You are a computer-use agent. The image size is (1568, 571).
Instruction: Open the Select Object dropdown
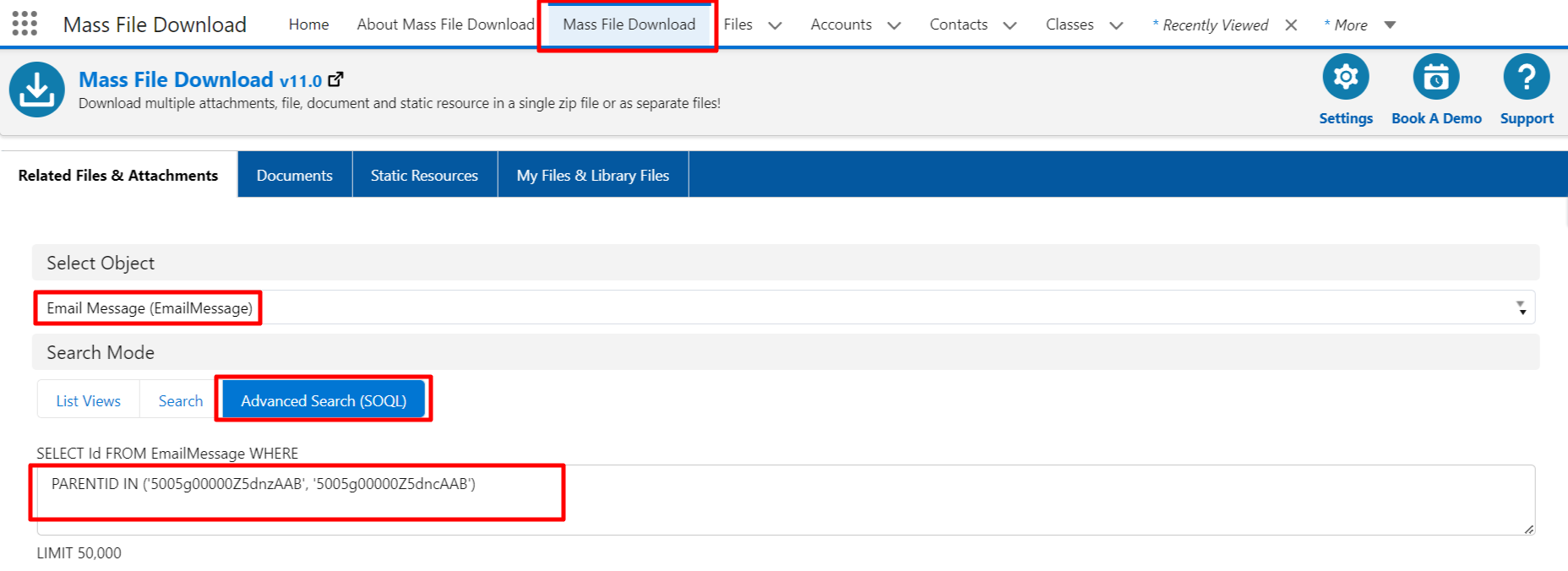click(784, 307)
